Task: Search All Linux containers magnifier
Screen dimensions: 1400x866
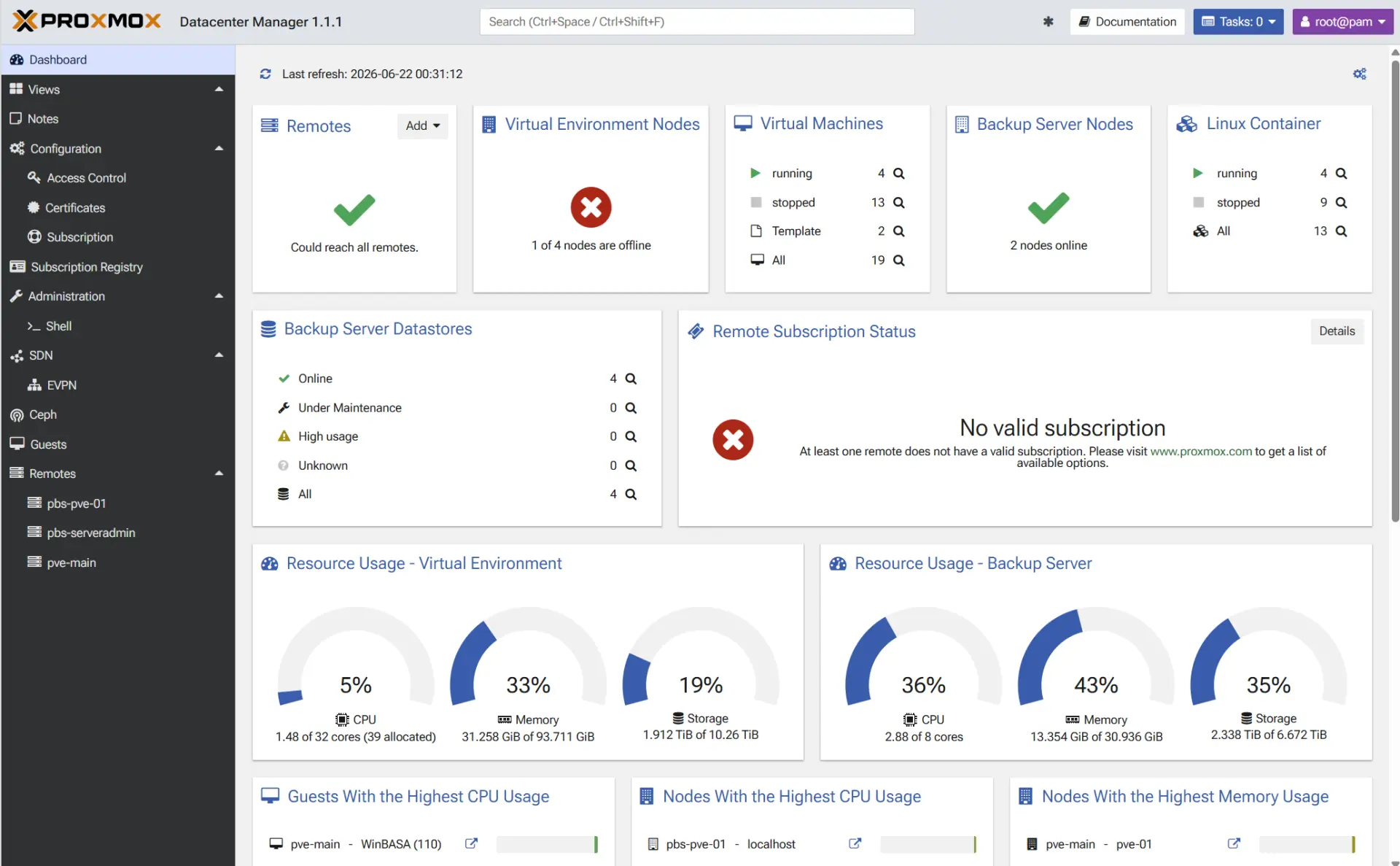Action: tap(1340, 231)
